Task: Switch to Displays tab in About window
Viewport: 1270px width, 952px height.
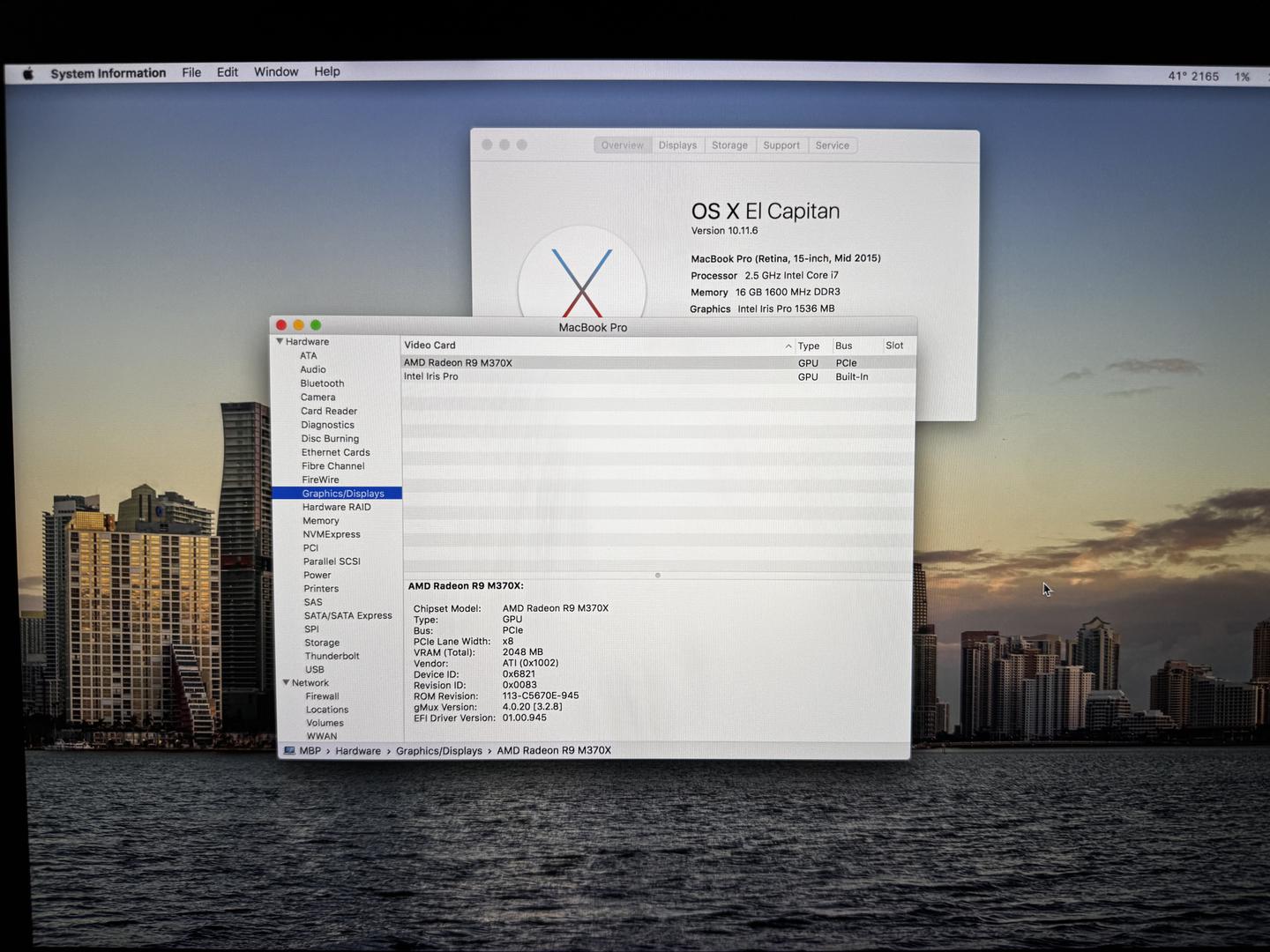Action: (677, 145)
